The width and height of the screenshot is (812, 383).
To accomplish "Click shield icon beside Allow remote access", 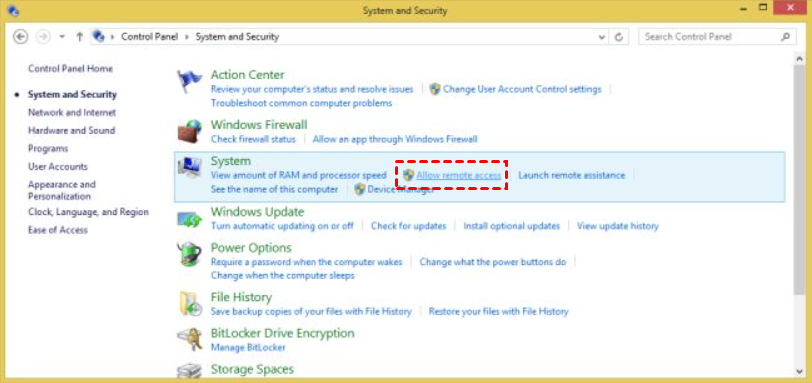I will tap(409, 175).
